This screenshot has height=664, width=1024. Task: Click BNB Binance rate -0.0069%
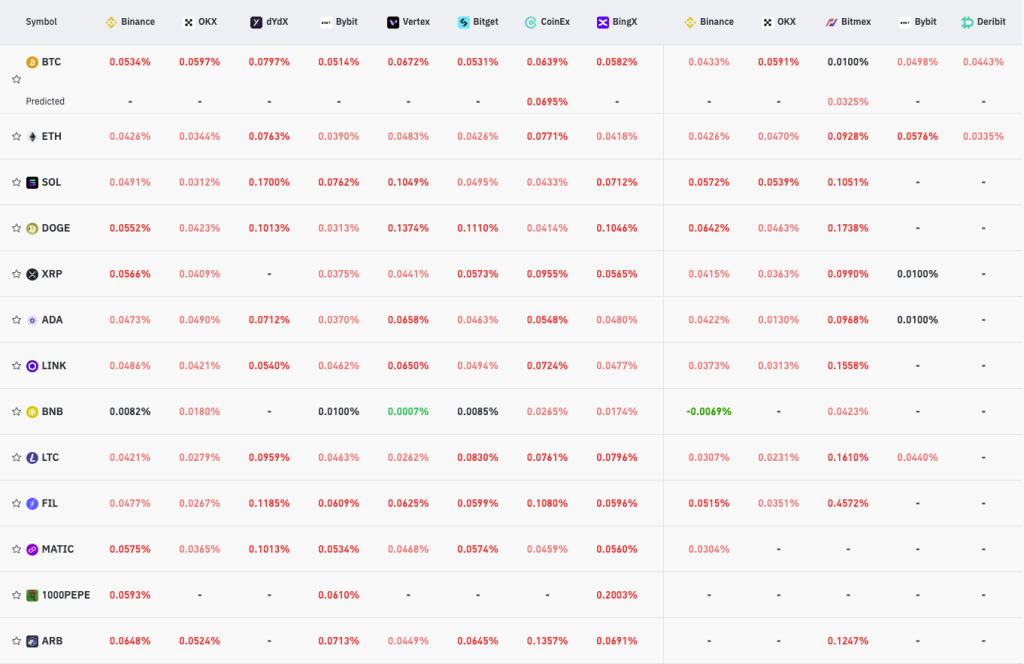point(709,412)
